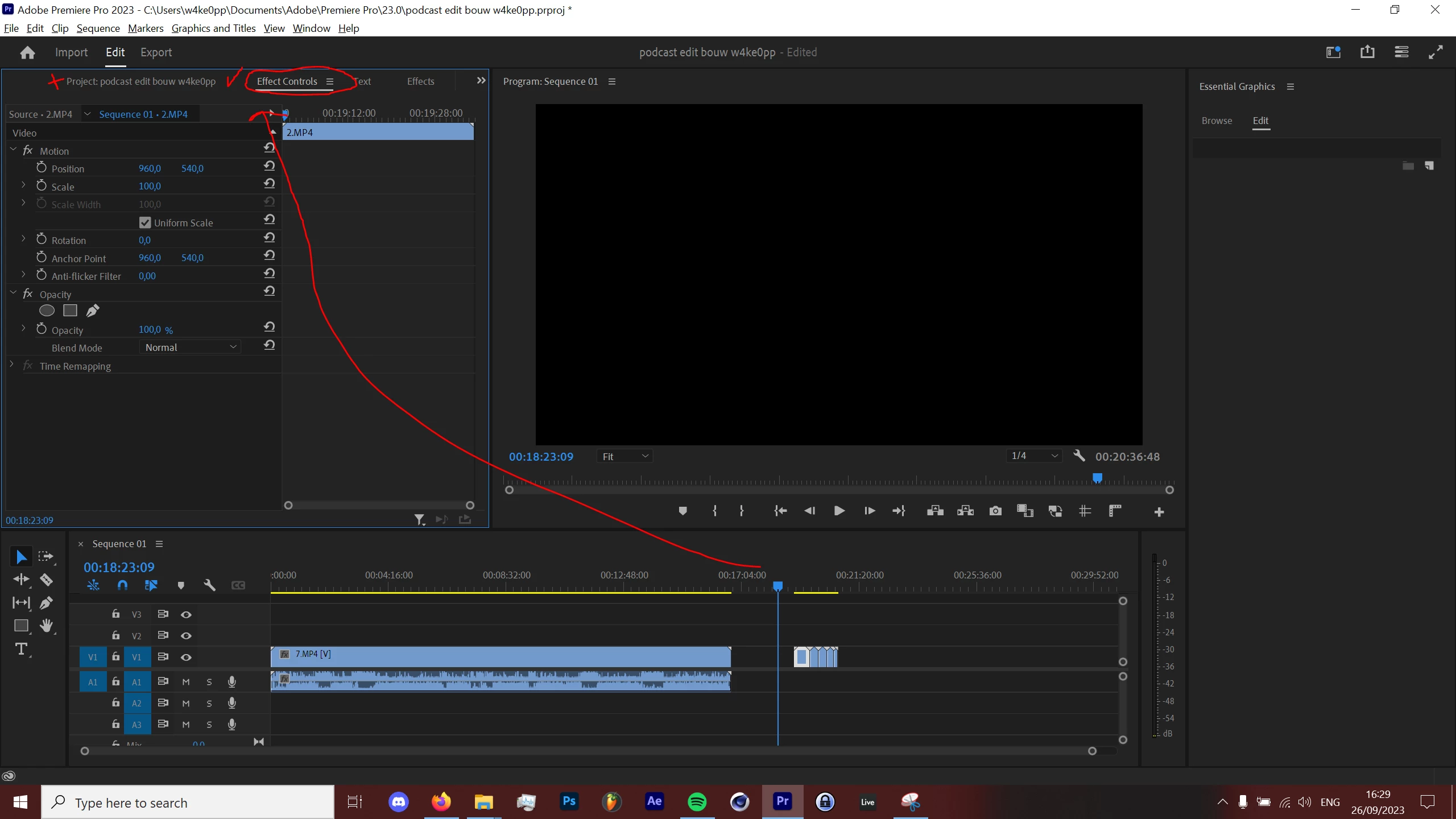
Task: Switch to the Effects tab
Action: (x=420, y=81)
